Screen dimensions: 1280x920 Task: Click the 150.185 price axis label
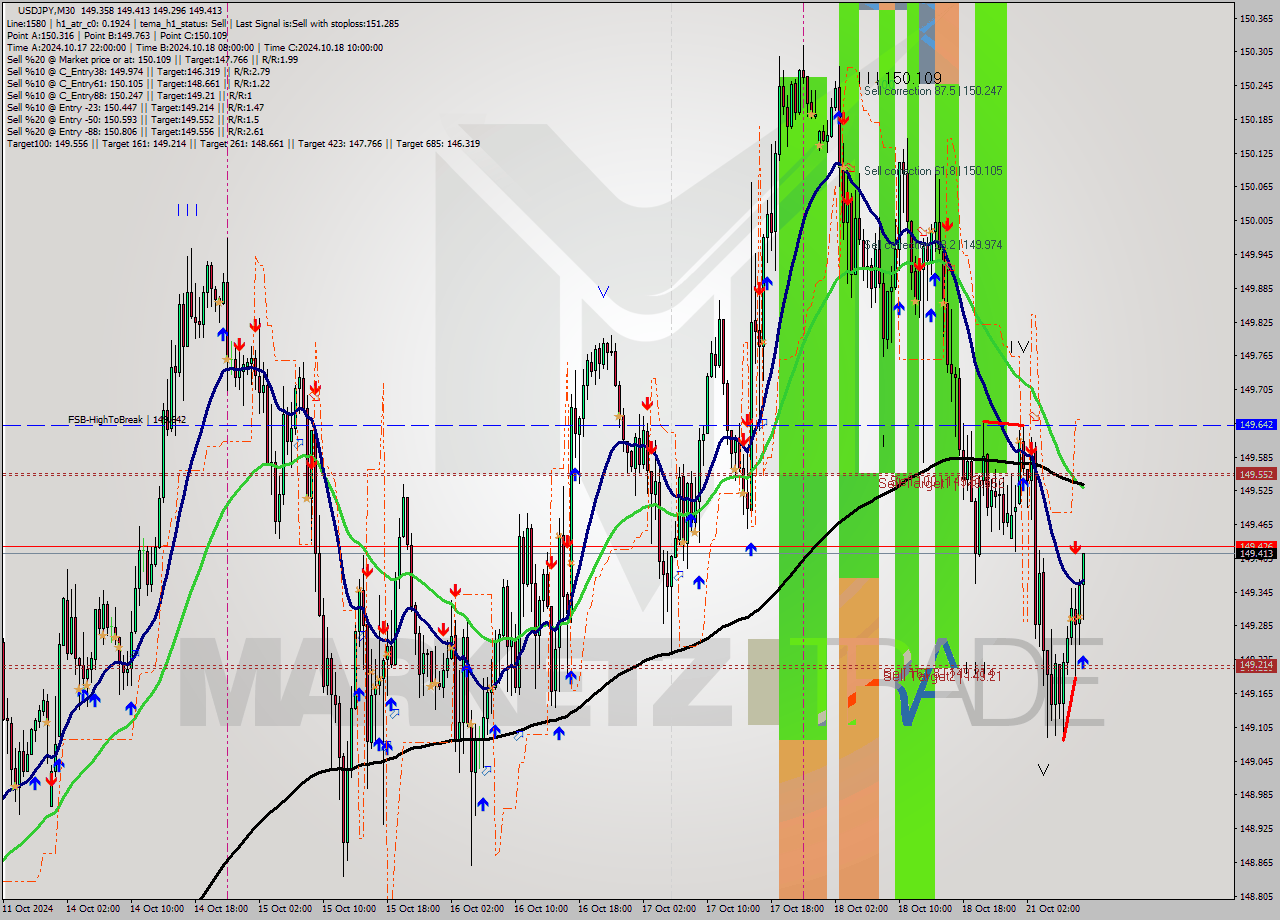point(1256,119)
